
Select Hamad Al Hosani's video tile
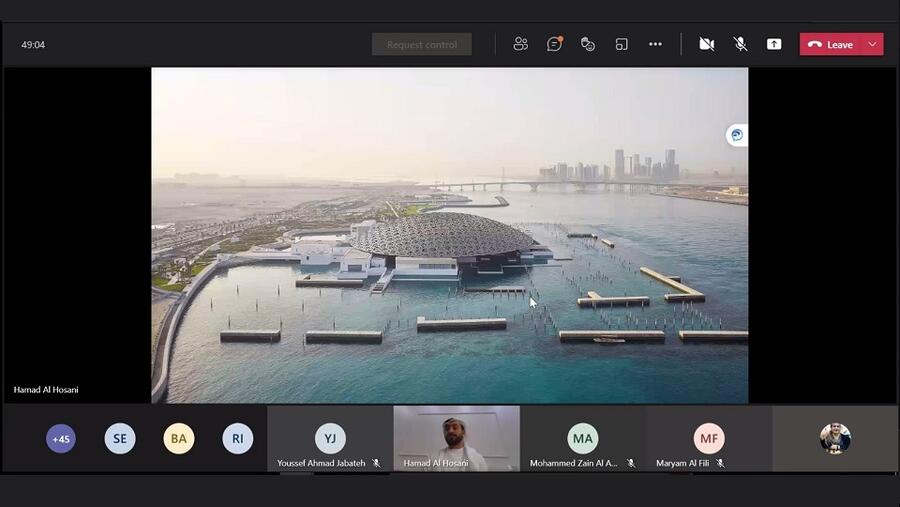(456, 436)
